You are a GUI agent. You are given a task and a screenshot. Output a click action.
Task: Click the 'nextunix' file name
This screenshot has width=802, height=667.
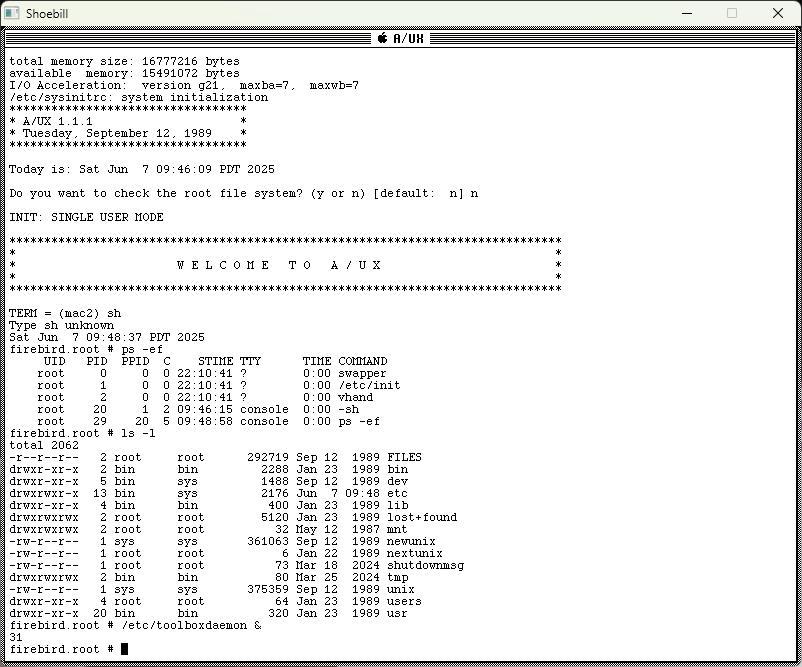[x=415, y=554]
